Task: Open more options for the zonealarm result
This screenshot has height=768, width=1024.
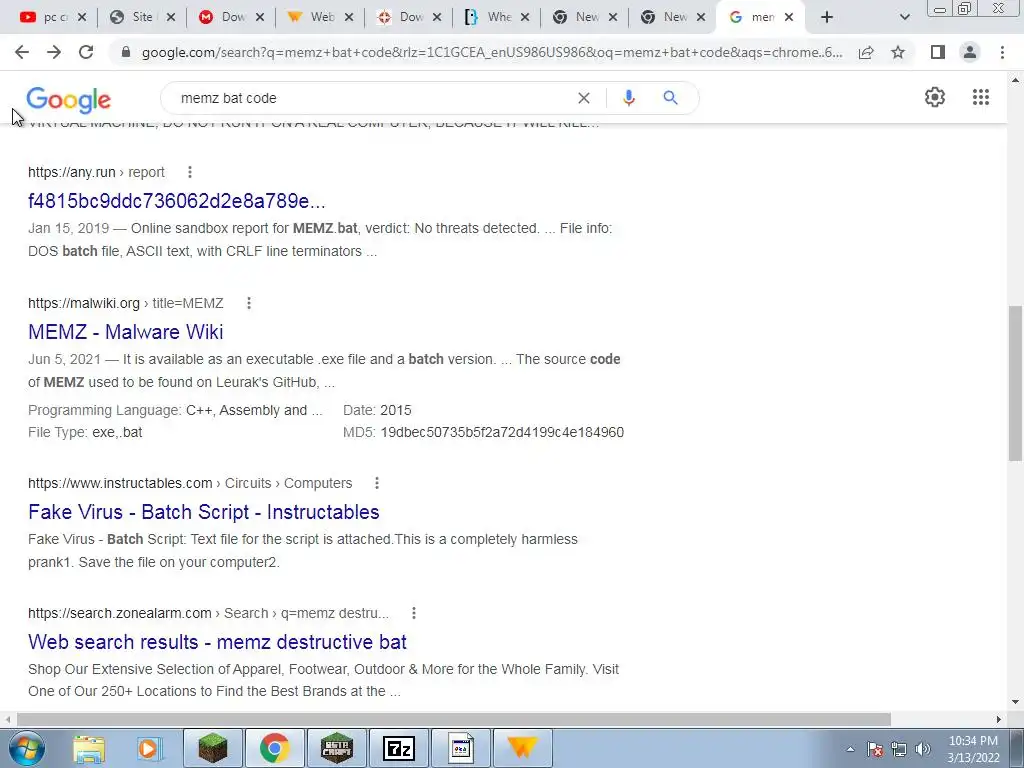Action: (413, 613)
